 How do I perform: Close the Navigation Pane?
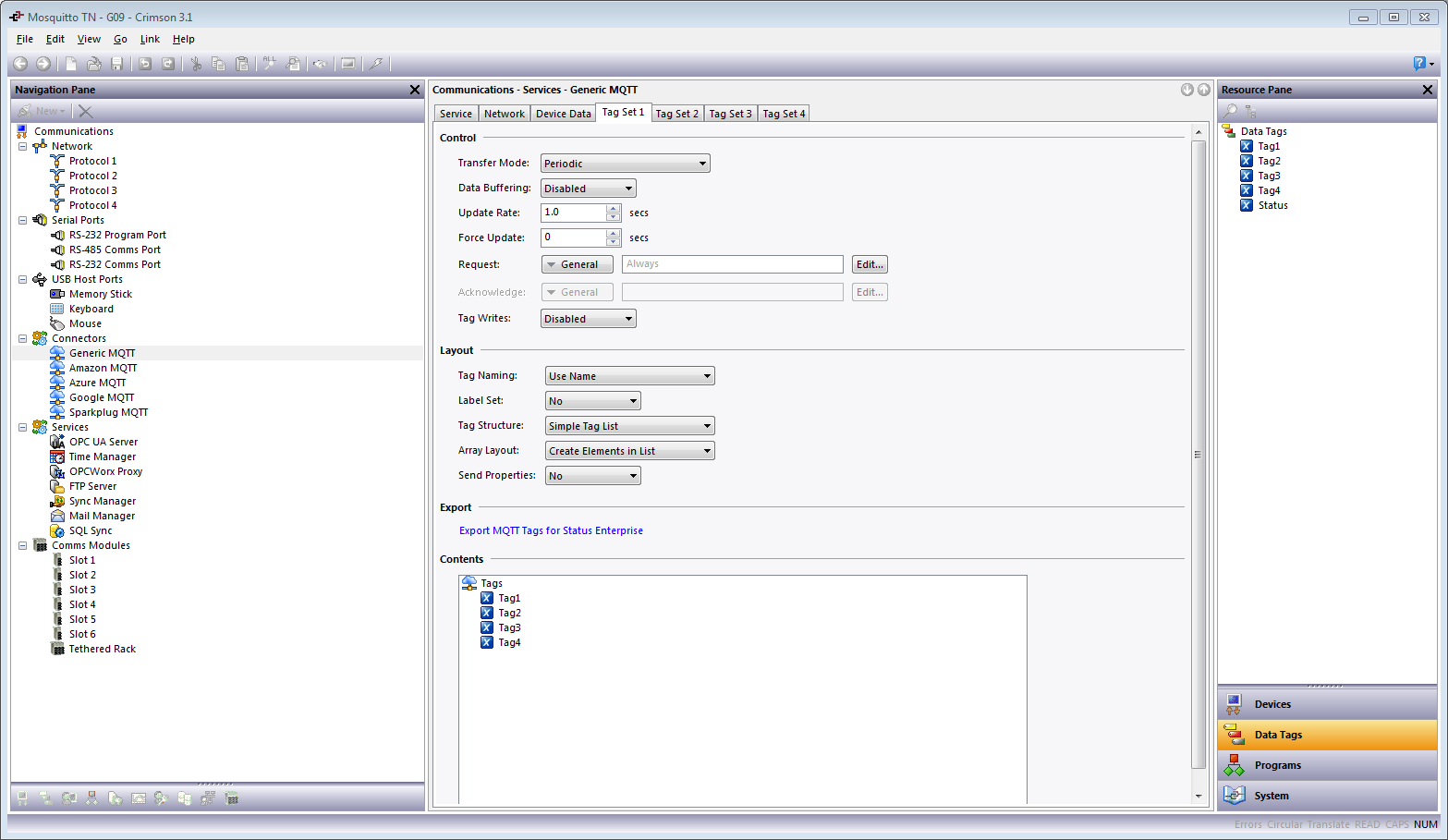tap(415, 90)
